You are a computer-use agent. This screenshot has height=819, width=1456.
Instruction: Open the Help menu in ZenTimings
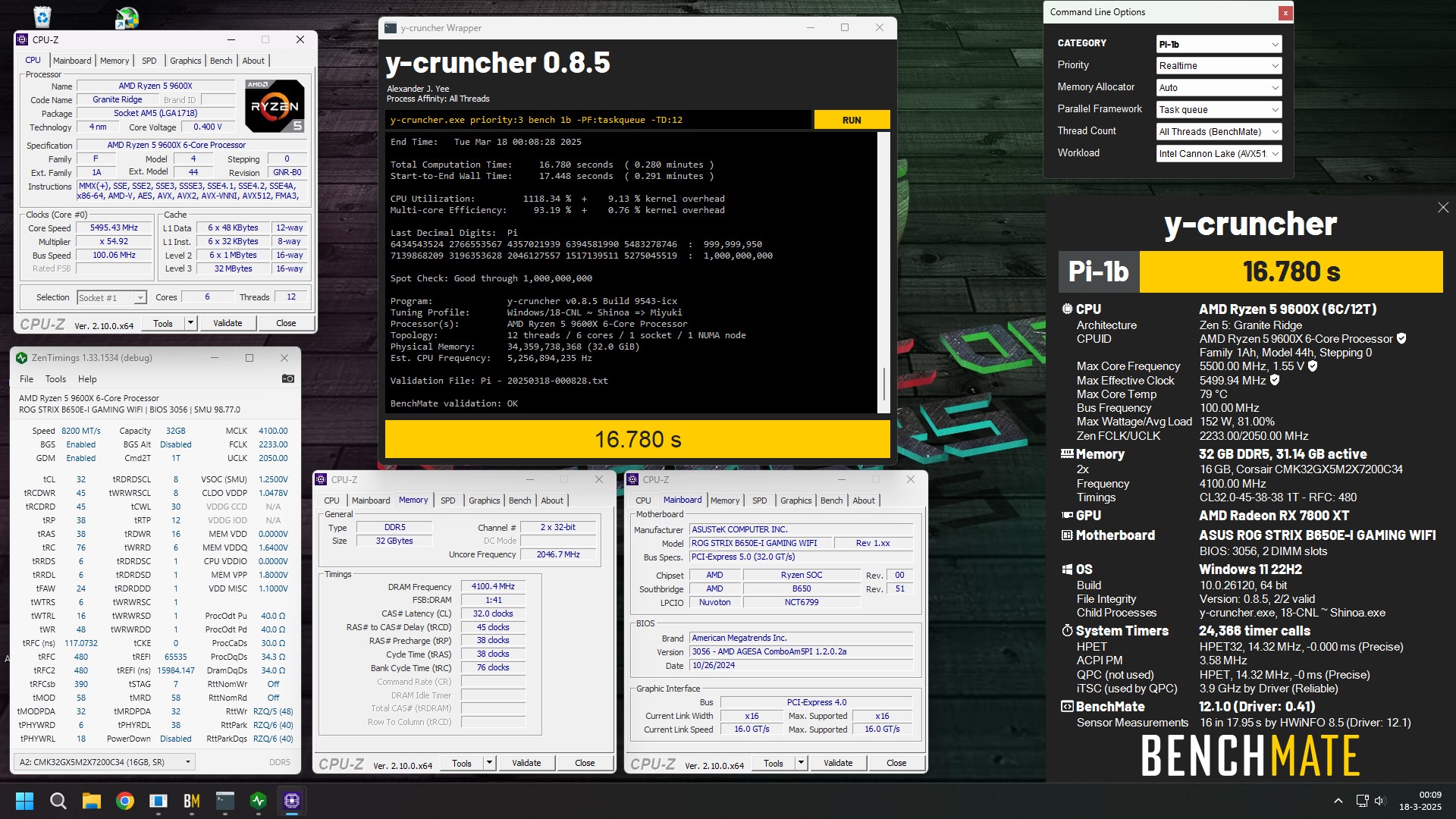pyautogui.click(x=87, y=379)
